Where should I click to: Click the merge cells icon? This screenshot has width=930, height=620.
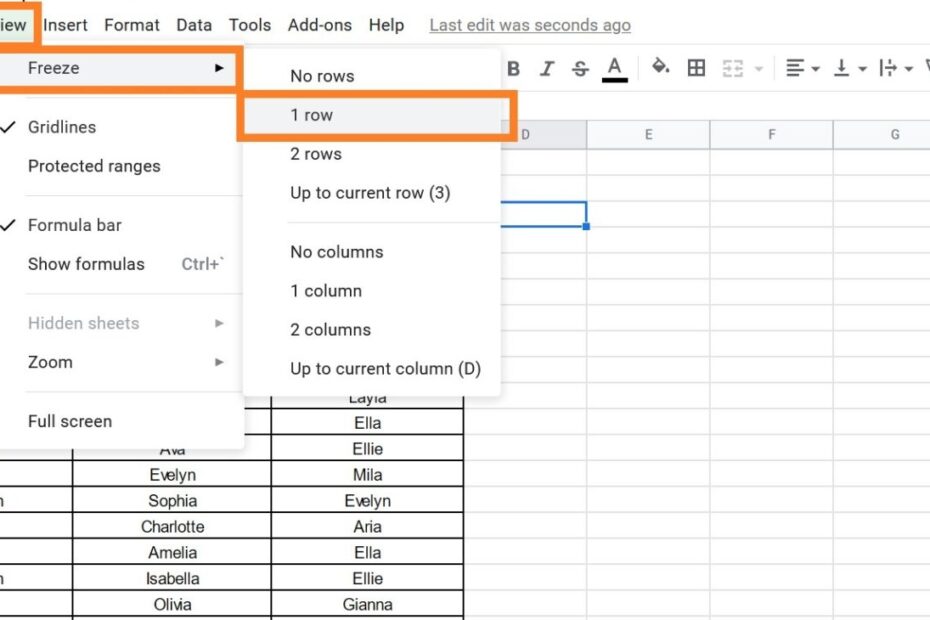pos(733,68)
